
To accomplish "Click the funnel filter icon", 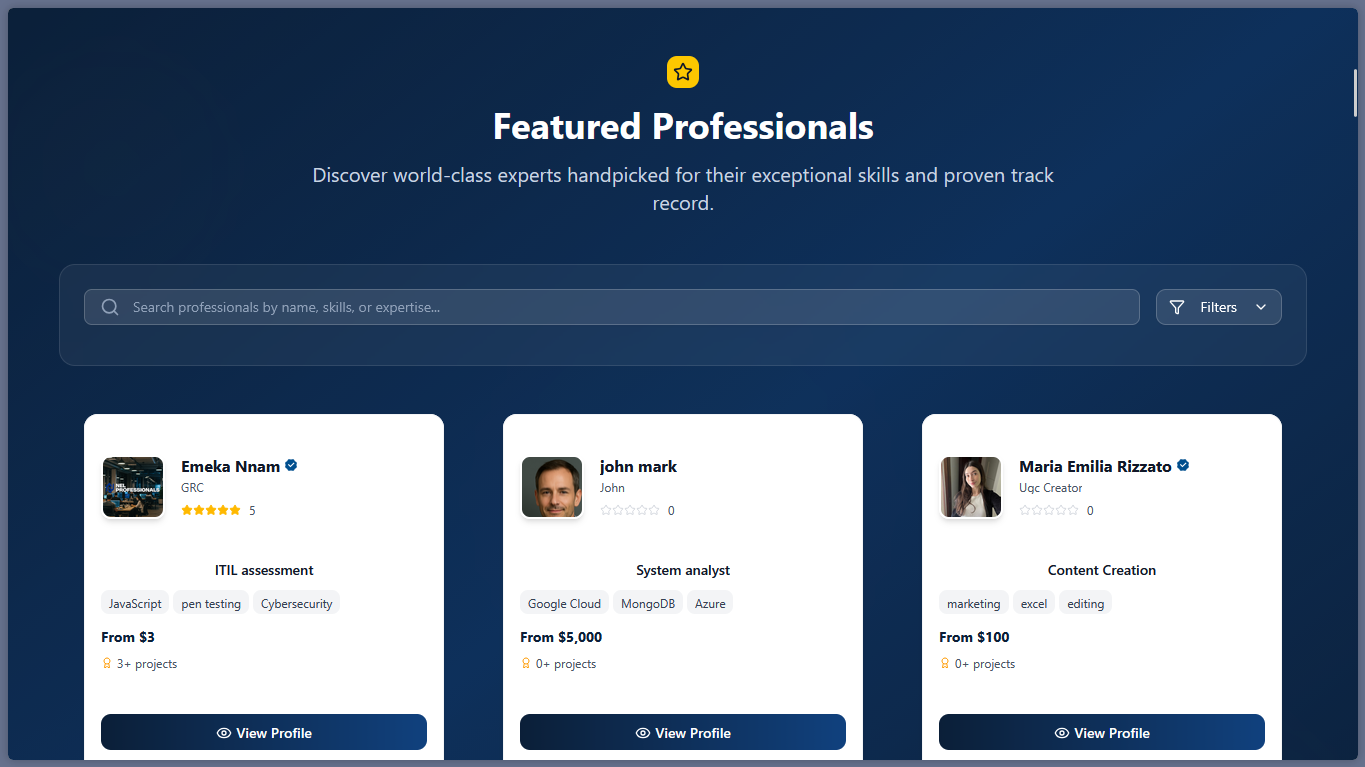I will coord(1177,307).
